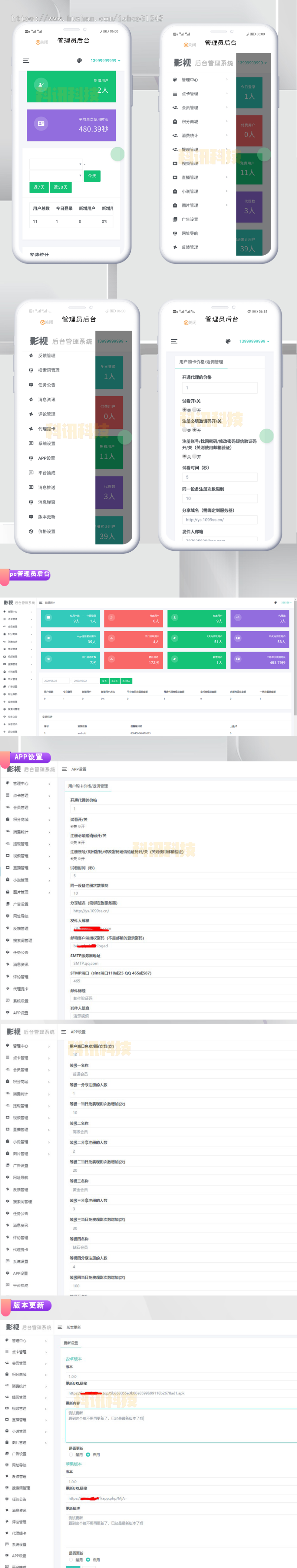297x1568 pixels.
Task: Click 安卓版本 heading link on 版本更新 page
Action: 74,1359
